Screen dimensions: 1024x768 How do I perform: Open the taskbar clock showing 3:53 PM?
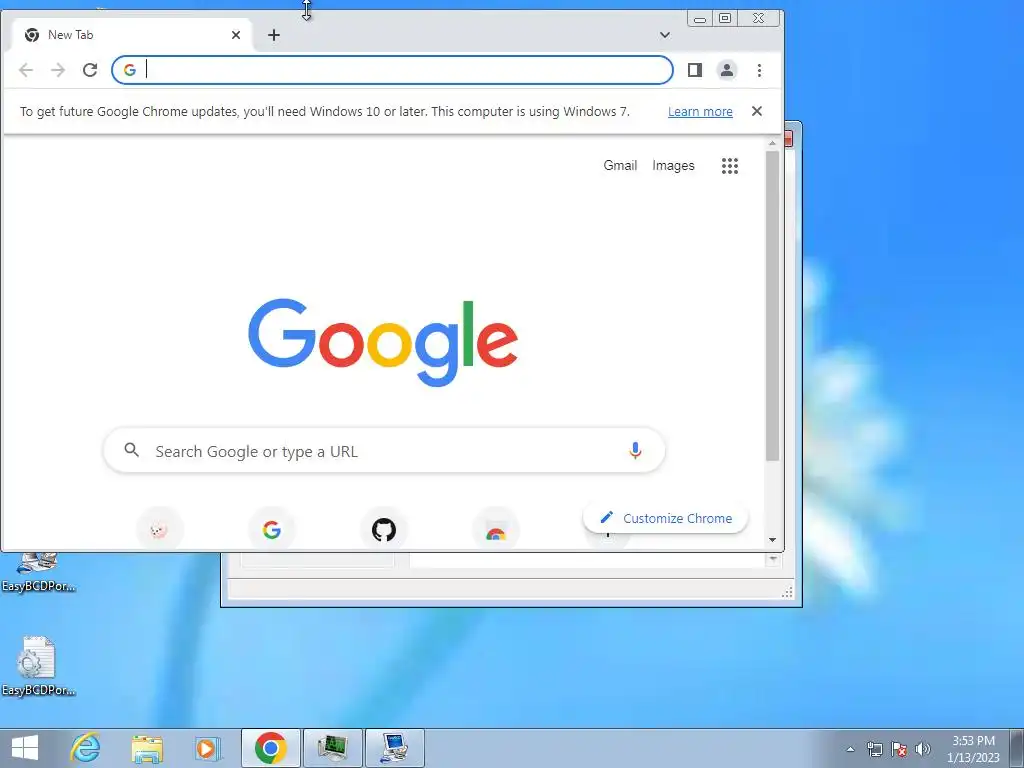973,749
